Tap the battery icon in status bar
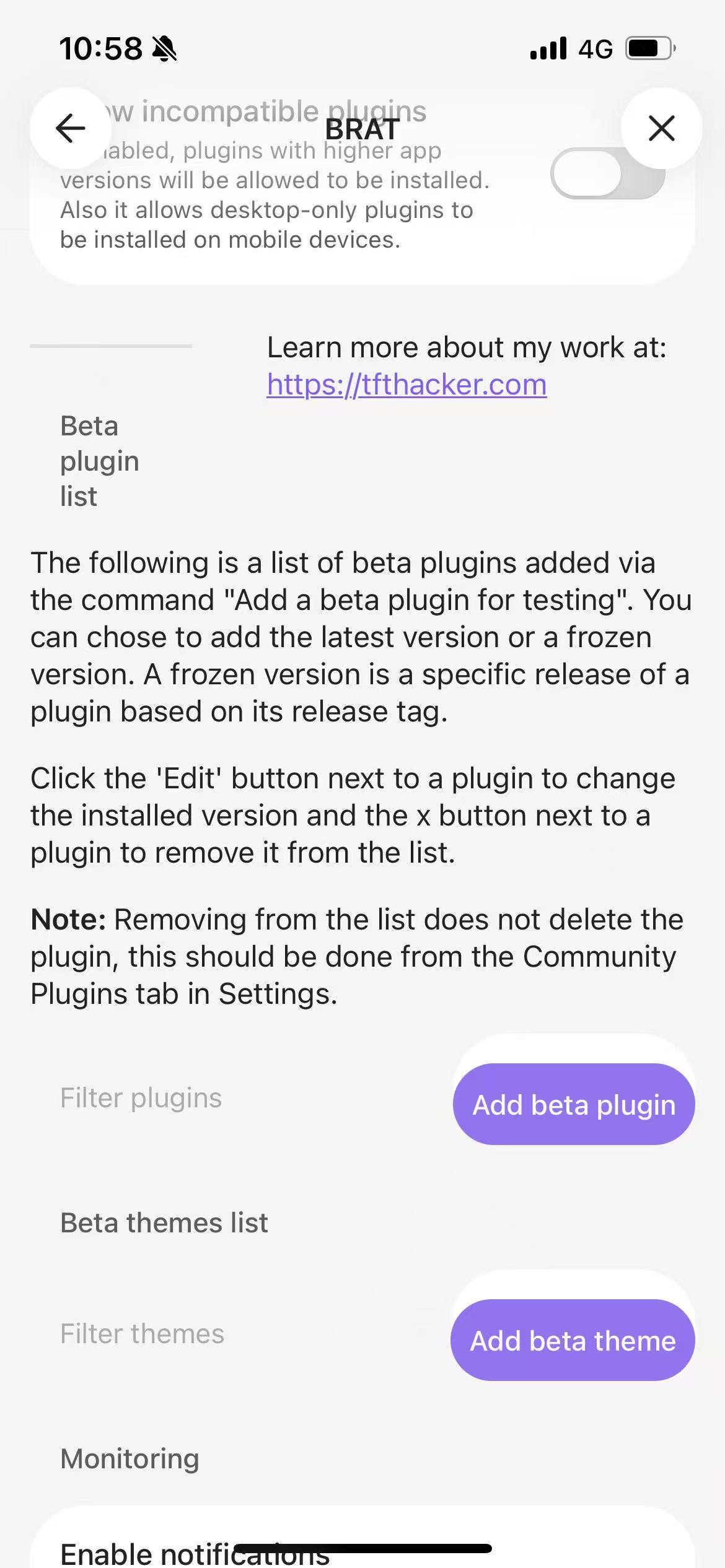Image resolution: width=725 pixels, height=1568 pixels. 650,48
